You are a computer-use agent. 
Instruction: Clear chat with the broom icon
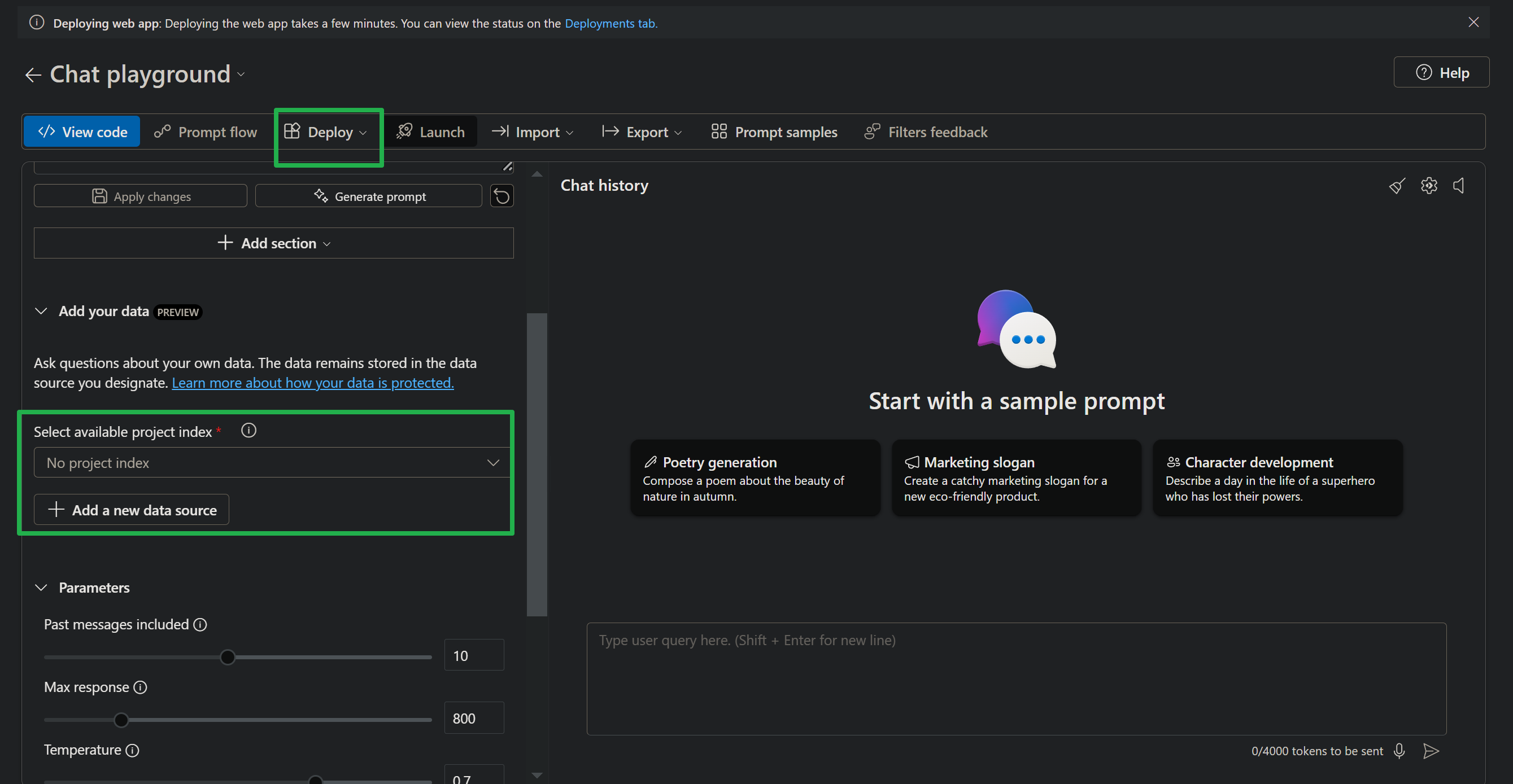click(x=1397, y=186)
